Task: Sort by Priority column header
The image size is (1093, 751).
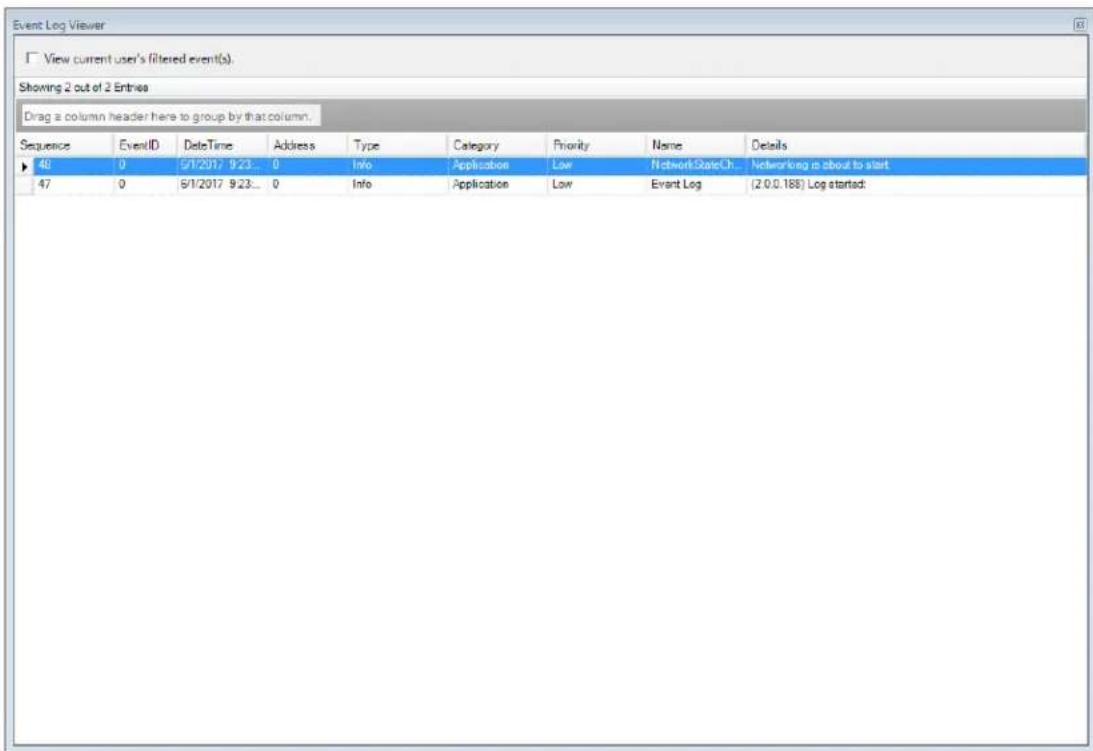Action: pos(597,145)
